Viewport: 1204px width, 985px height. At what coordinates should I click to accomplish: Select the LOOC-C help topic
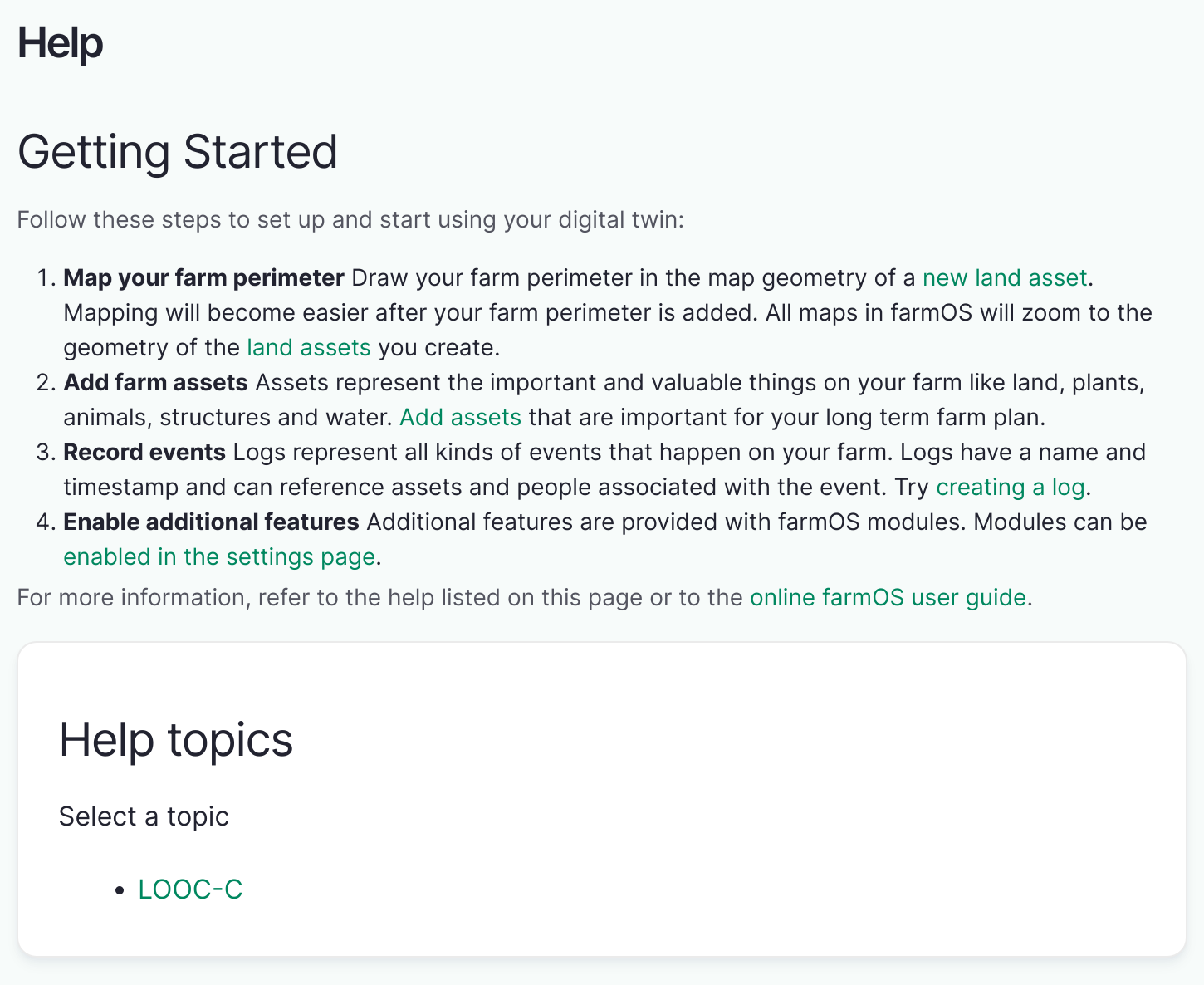pos(190,889)
